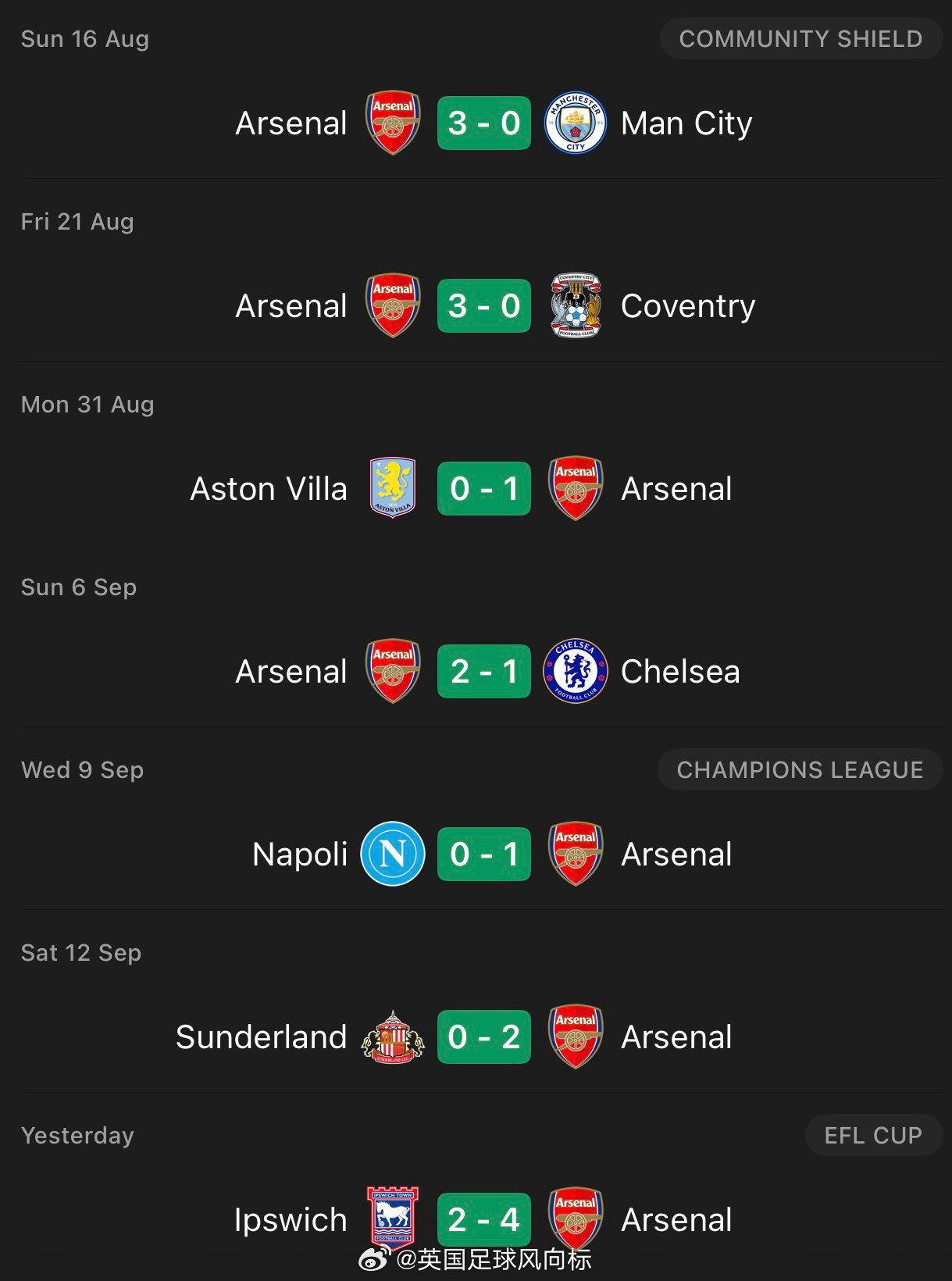Open the Champions League competition tag
952x1281 pixels.
800,770
